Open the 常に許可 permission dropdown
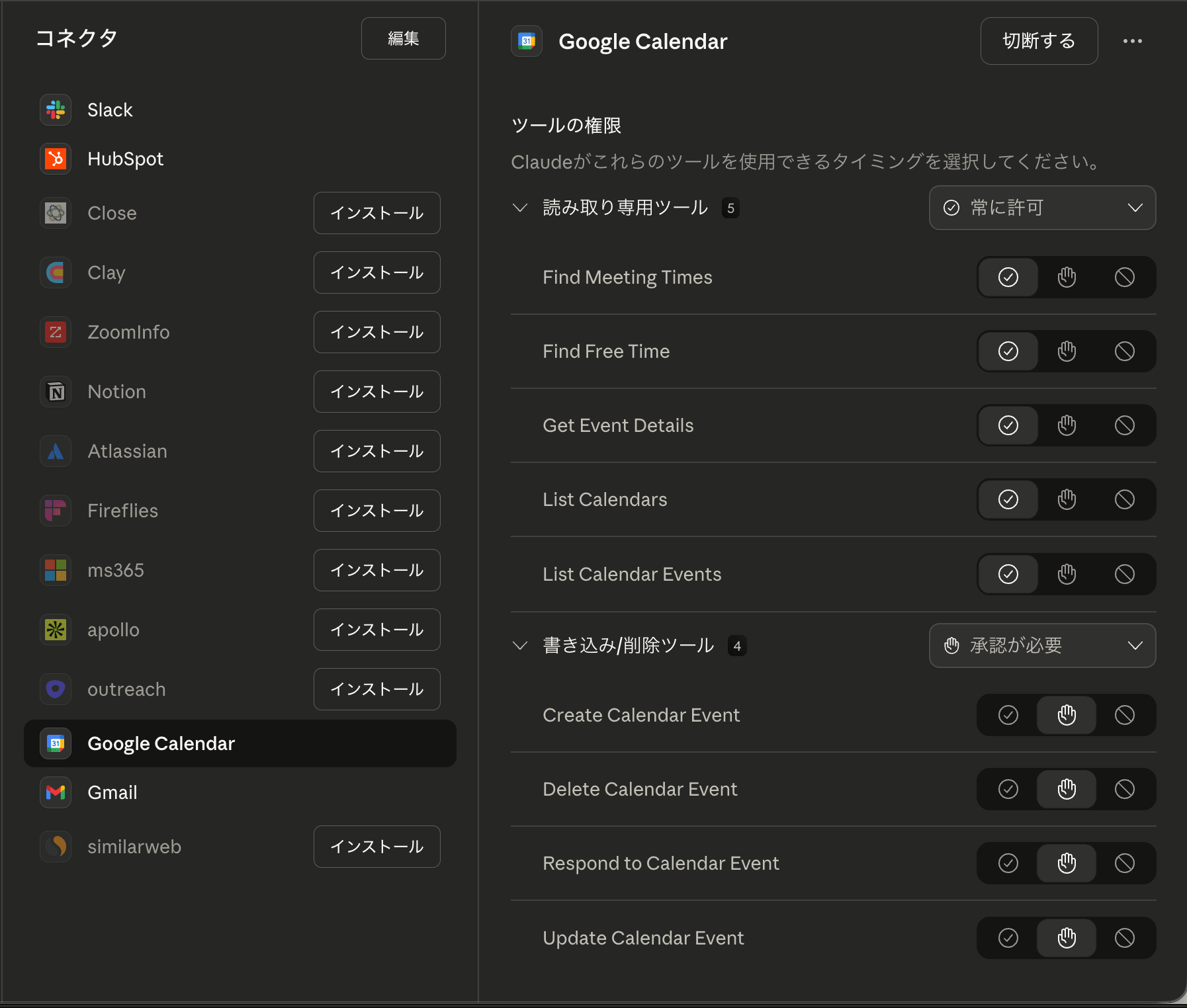 1042,208
